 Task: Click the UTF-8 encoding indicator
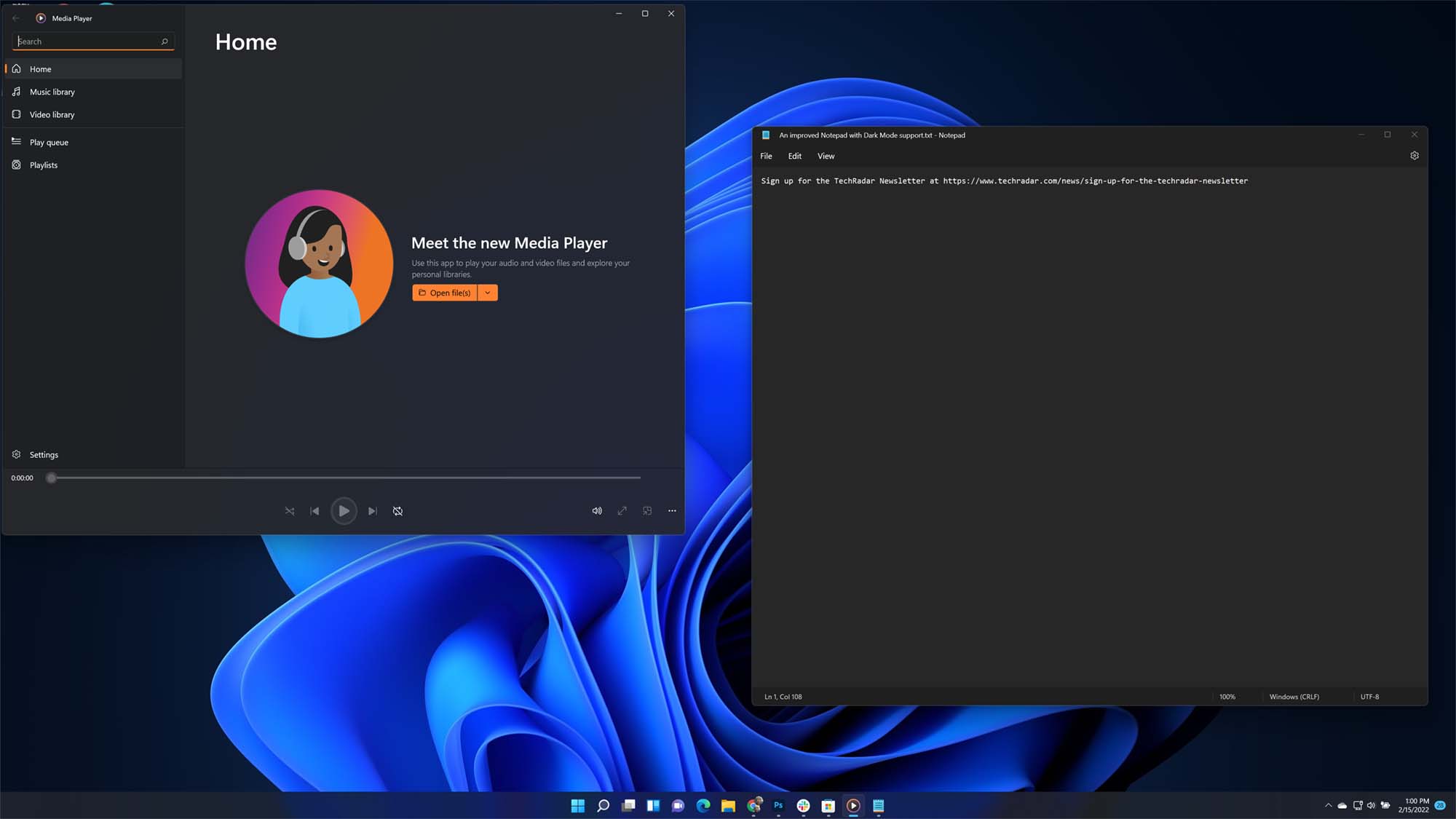(x=1369, y=697)
